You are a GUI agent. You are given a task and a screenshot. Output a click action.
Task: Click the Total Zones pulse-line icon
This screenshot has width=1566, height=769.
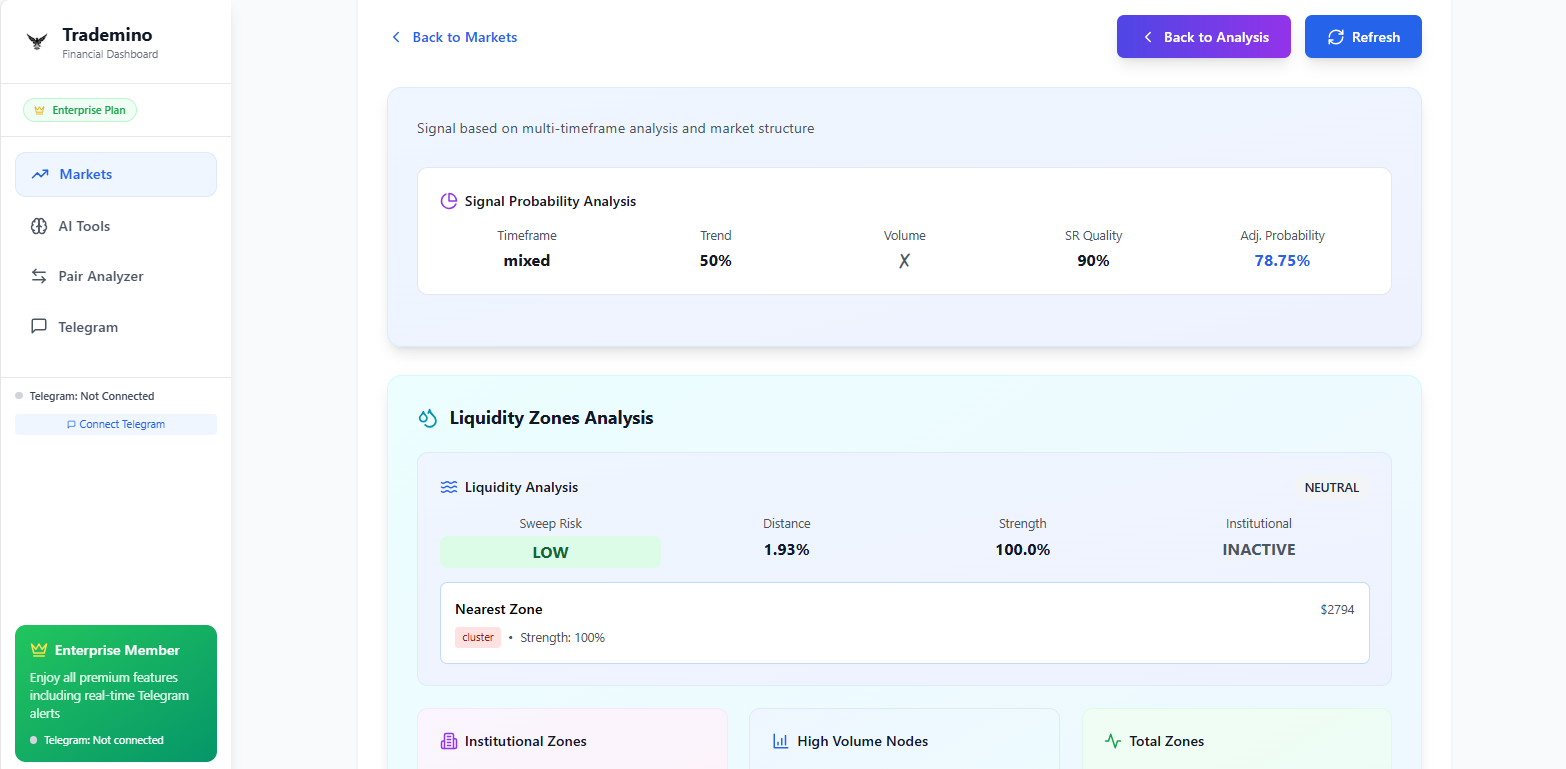pyautogui.click(x=1112, y=741)
